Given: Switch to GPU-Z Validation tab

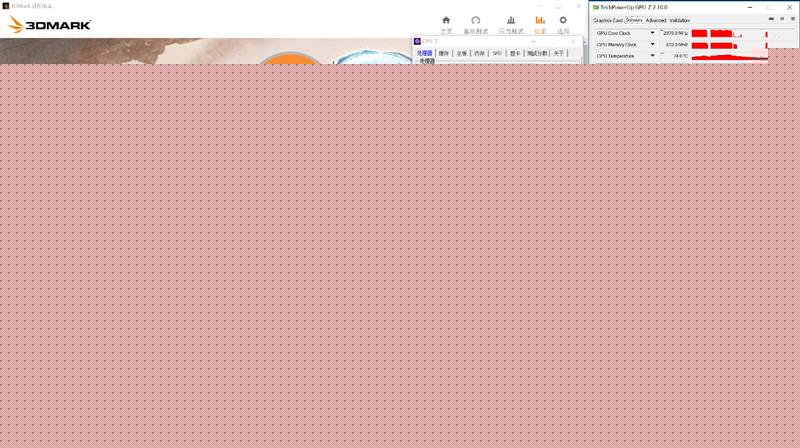Looking at the screenshot, I should [680, 20].
